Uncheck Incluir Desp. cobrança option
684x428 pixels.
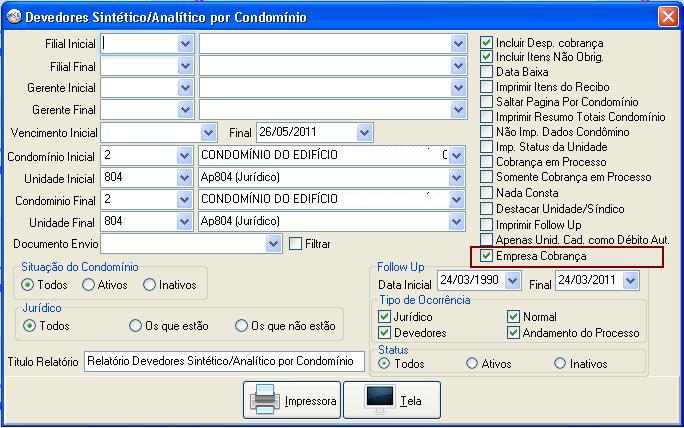[x=487, y=43]
